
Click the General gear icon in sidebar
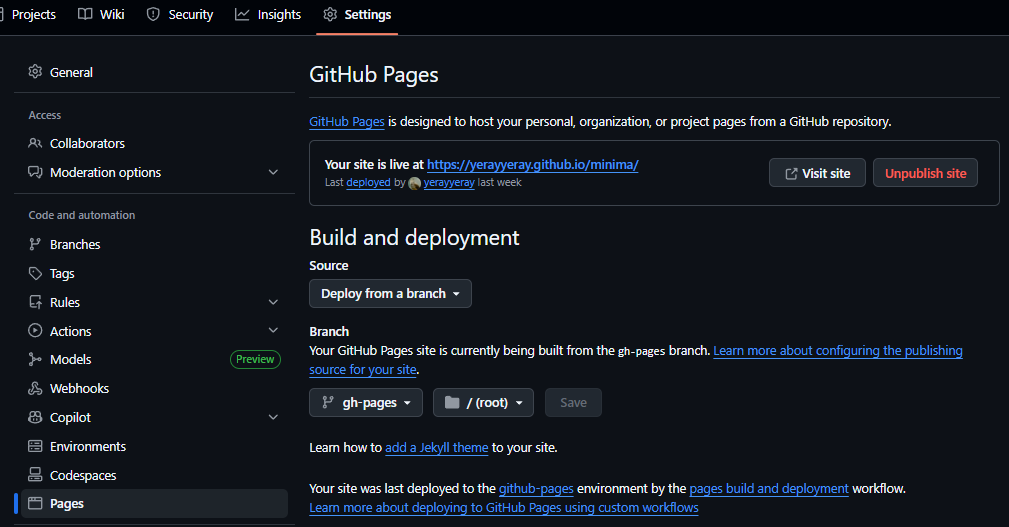pos(35,71)
